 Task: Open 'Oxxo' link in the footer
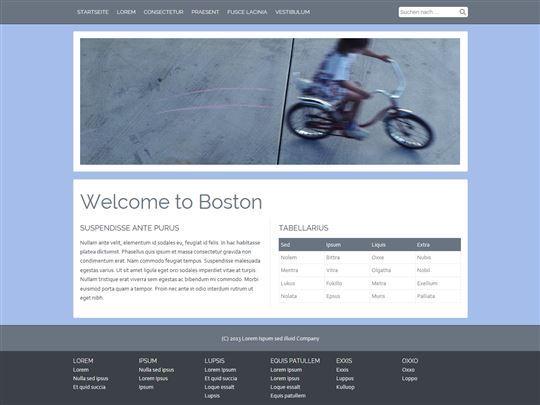coord(408,370)
